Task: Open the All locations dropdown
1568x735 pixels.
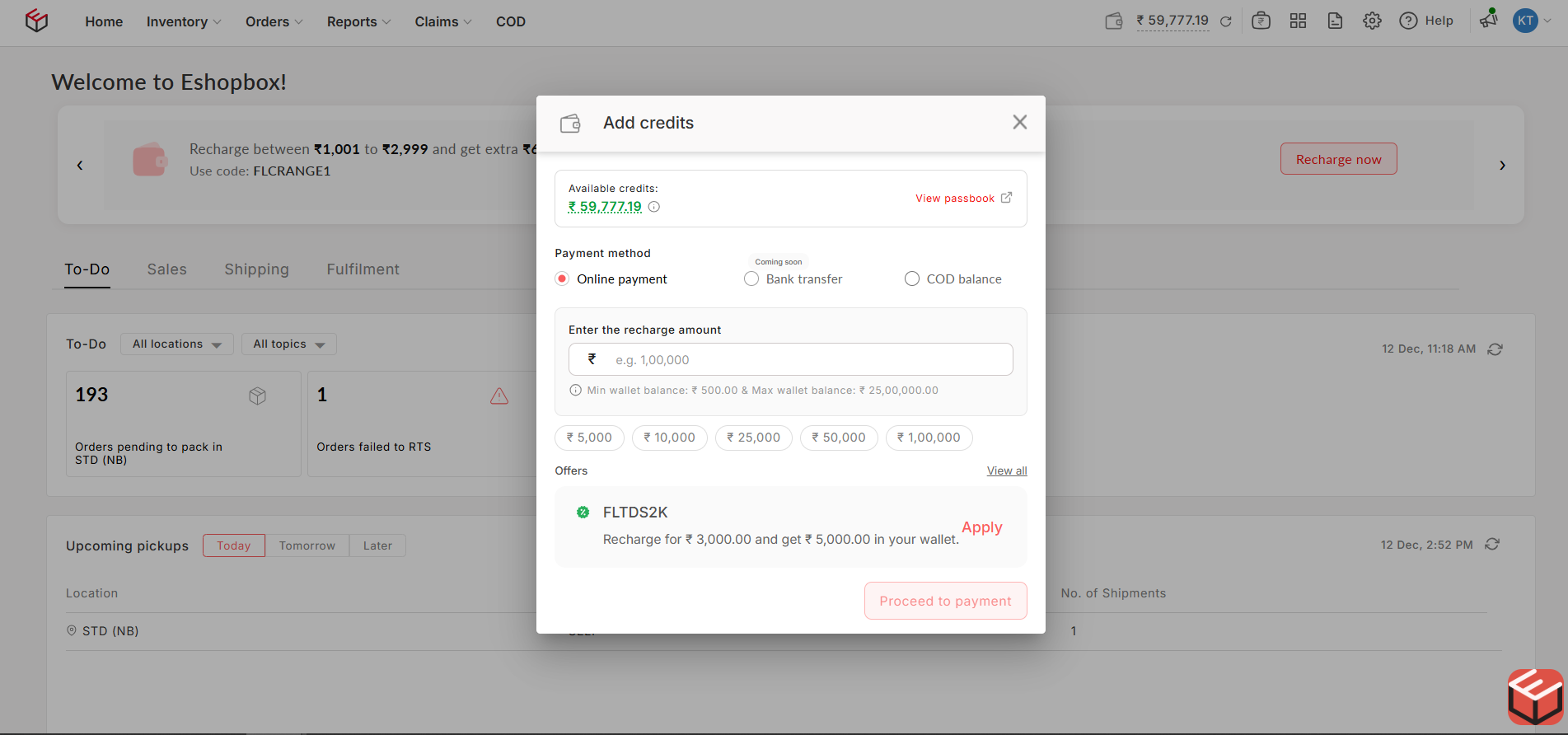Action: [176, 344]
